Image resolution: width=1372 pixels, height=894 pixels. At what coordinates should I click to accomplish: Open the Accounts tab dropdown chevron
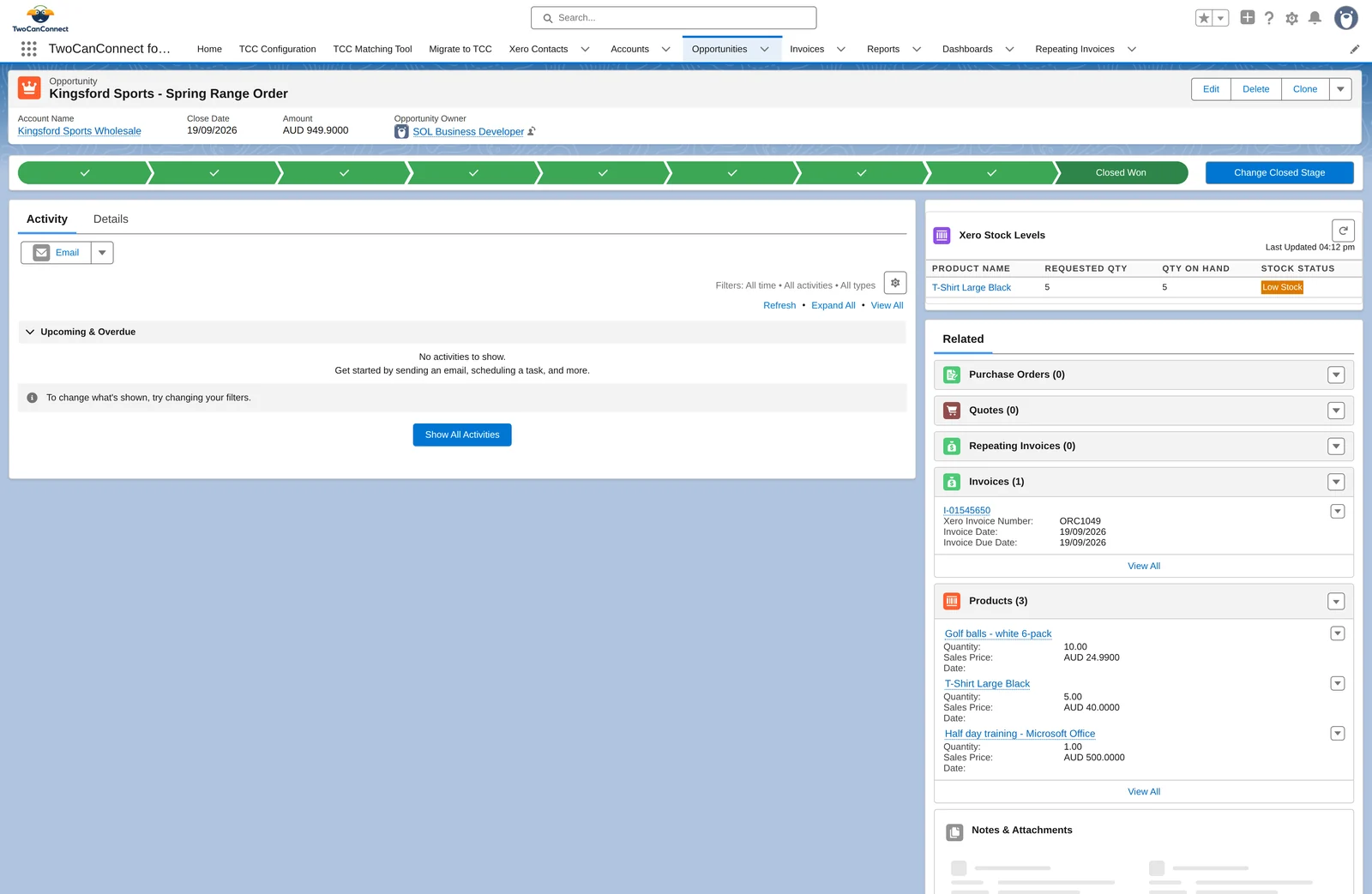coord(665,49)
